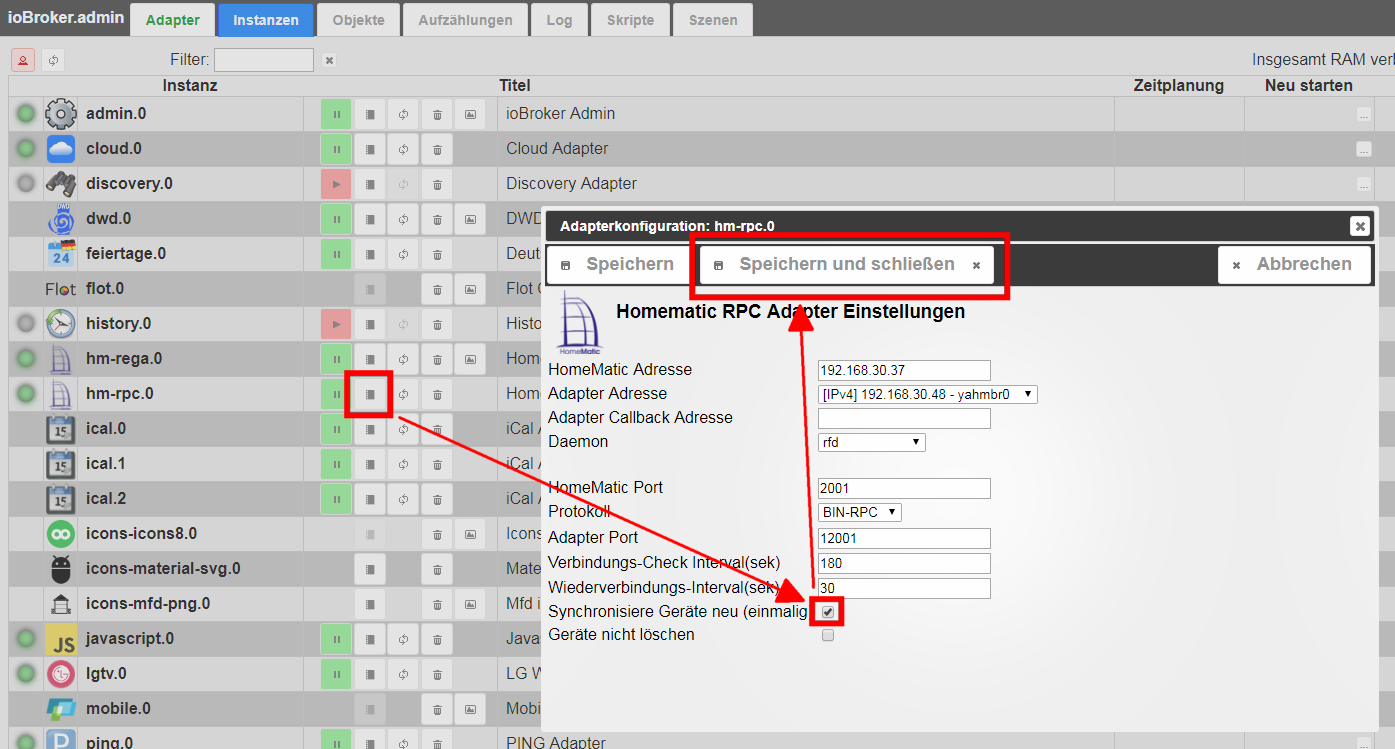1395x749 pixels.
Task: Refresh instances list icon beside expert mode
Action: tap(53, 60)
